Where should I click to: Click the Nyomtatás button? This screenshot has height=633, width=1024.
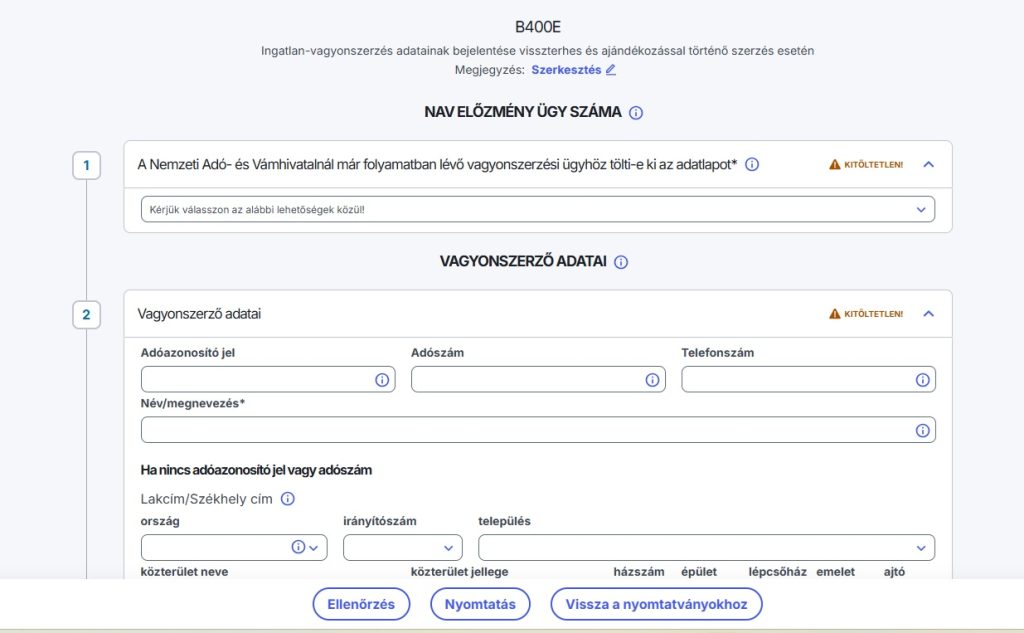(x=480, y=604)
